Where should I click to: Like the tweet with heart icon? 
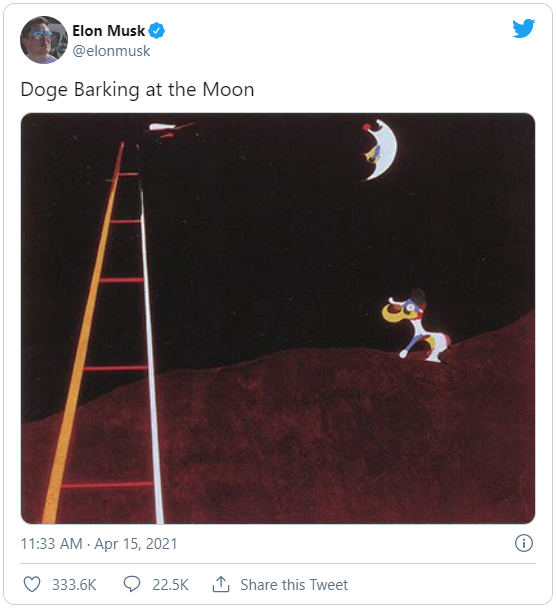click(x=32, y=585)
